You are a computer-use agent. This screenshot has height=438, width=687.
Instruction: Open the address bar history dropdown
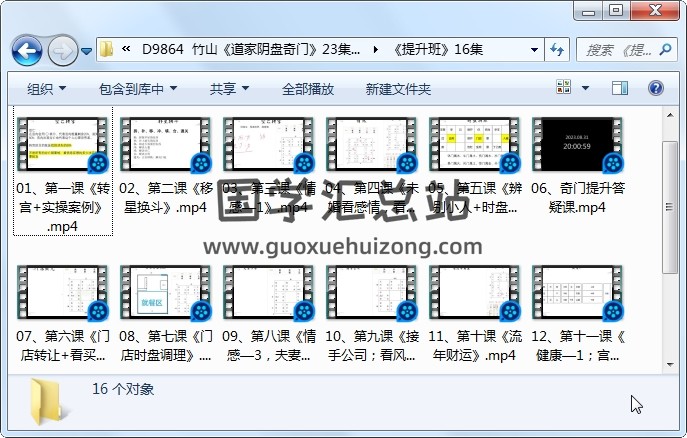tap(534, 49)
